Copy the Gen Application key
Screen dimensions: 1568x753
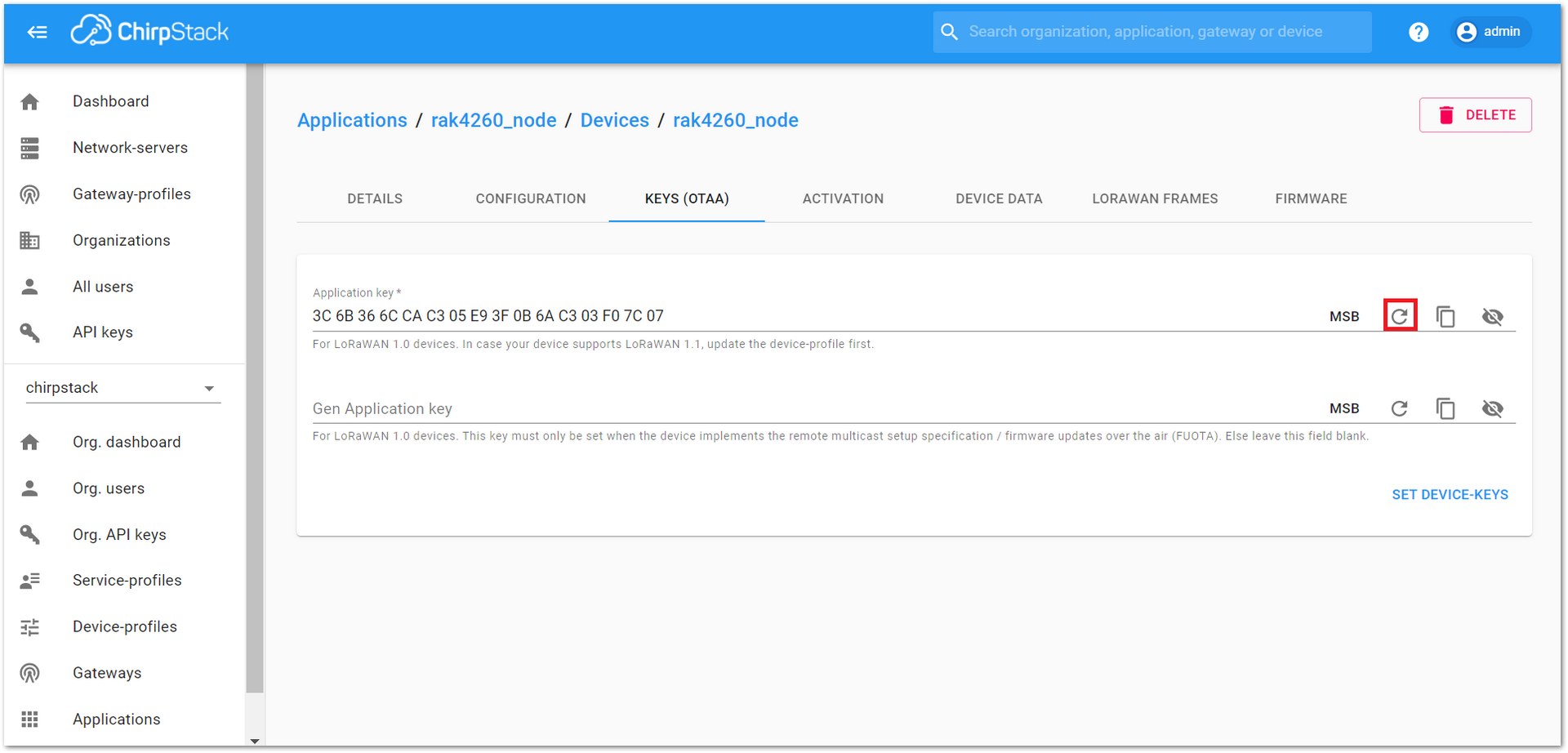pos(1445,408)
